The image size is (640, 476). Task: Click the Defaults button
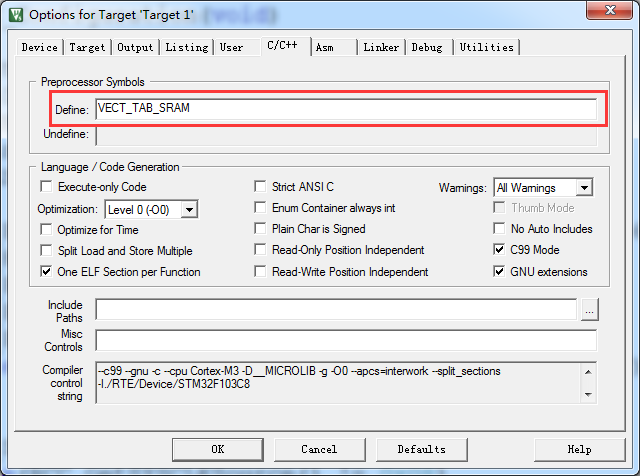click(x=422, y=449)
